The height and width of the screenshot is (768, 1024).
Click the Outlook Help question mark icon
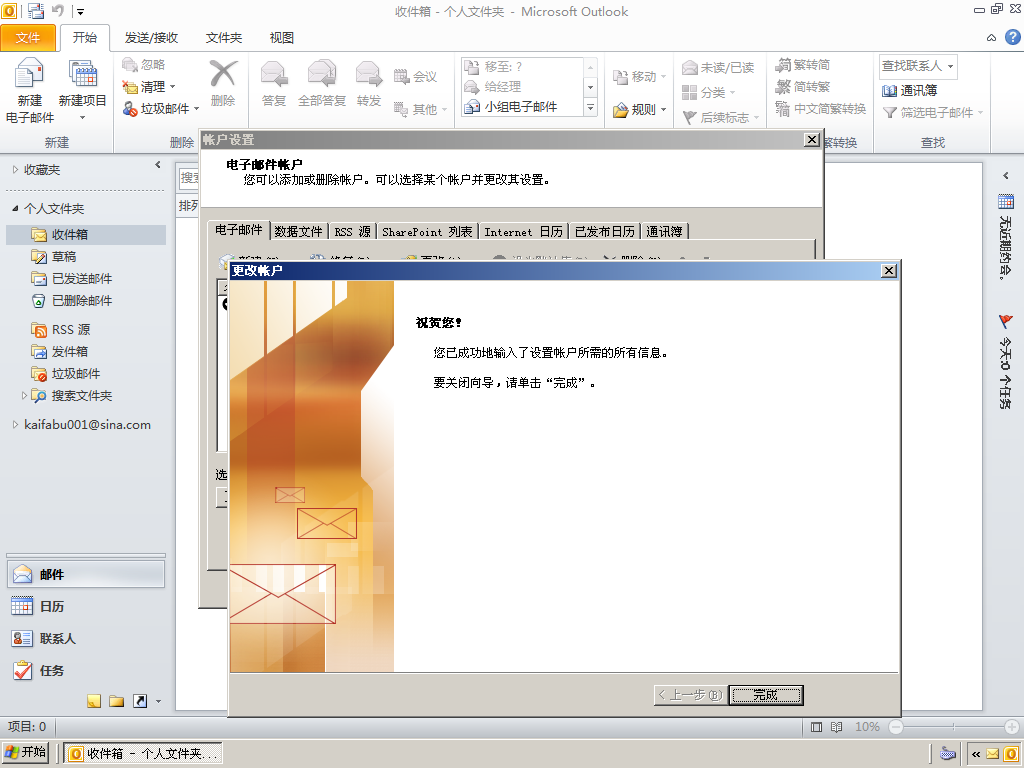1012,37
